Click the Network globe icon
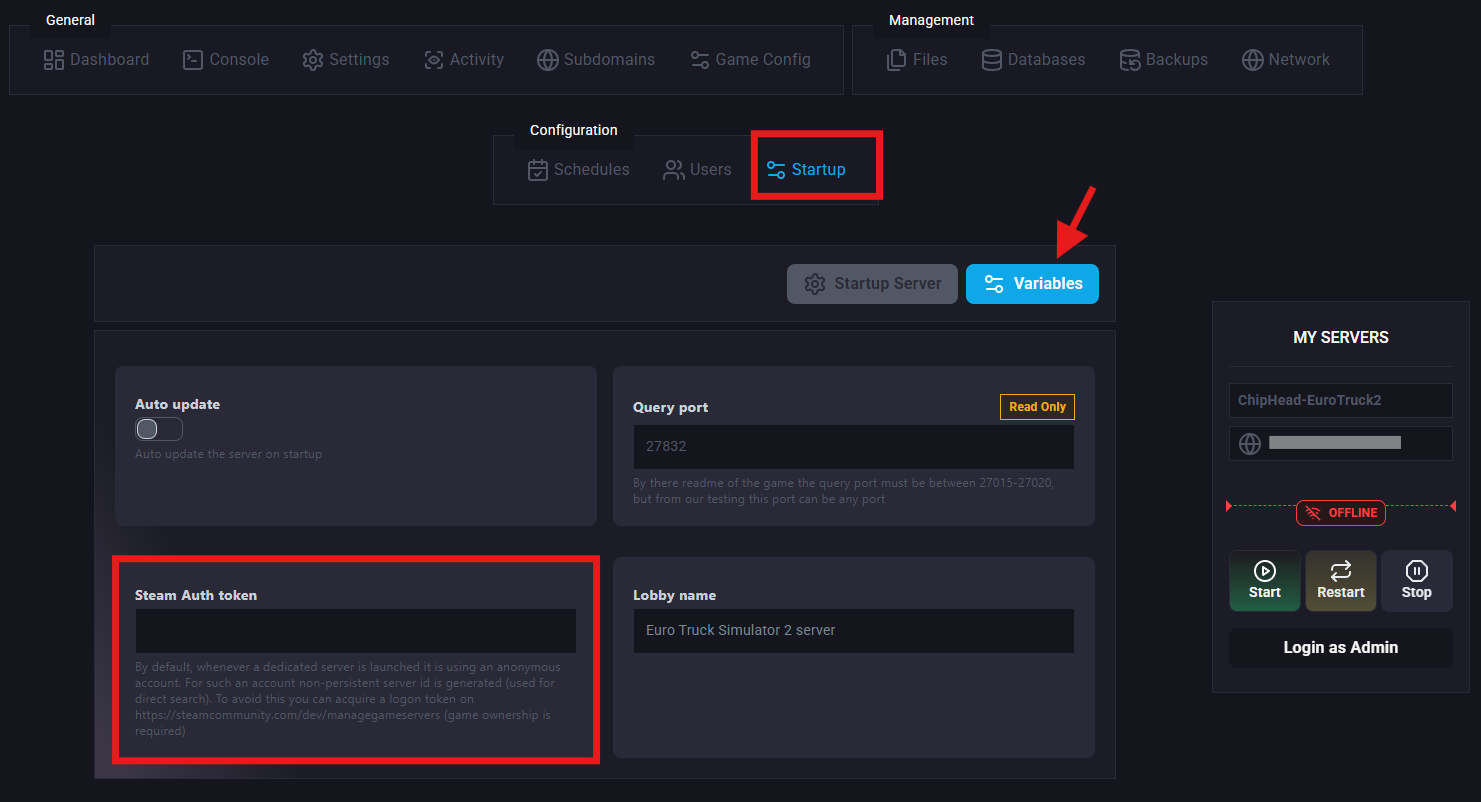The image size is (1481, 802). click(1253, 60)
